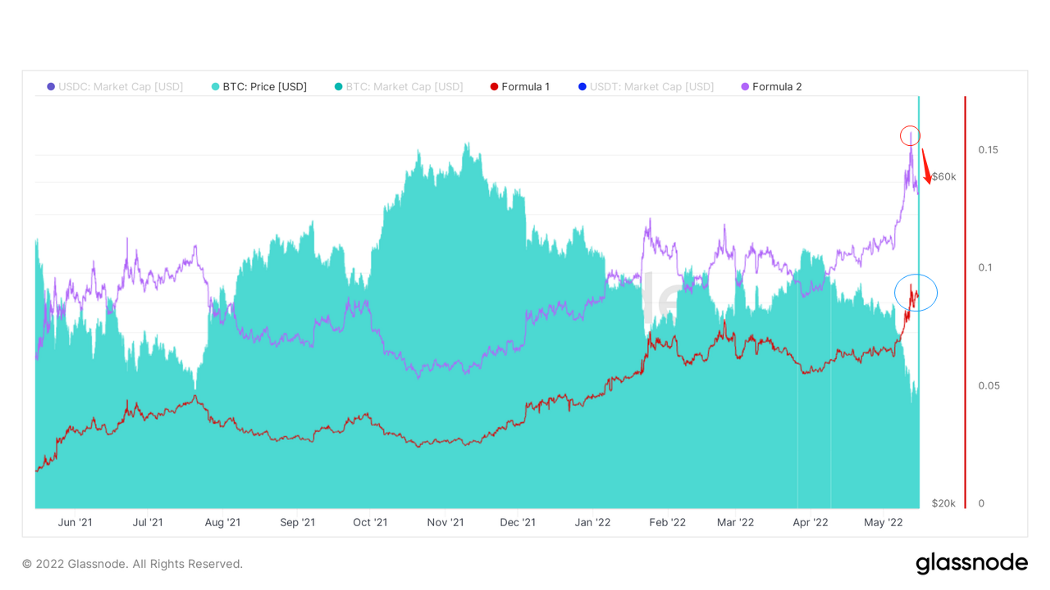
Task: Click the 0.15 right axis tick label
Action: (x=988, y=150)
